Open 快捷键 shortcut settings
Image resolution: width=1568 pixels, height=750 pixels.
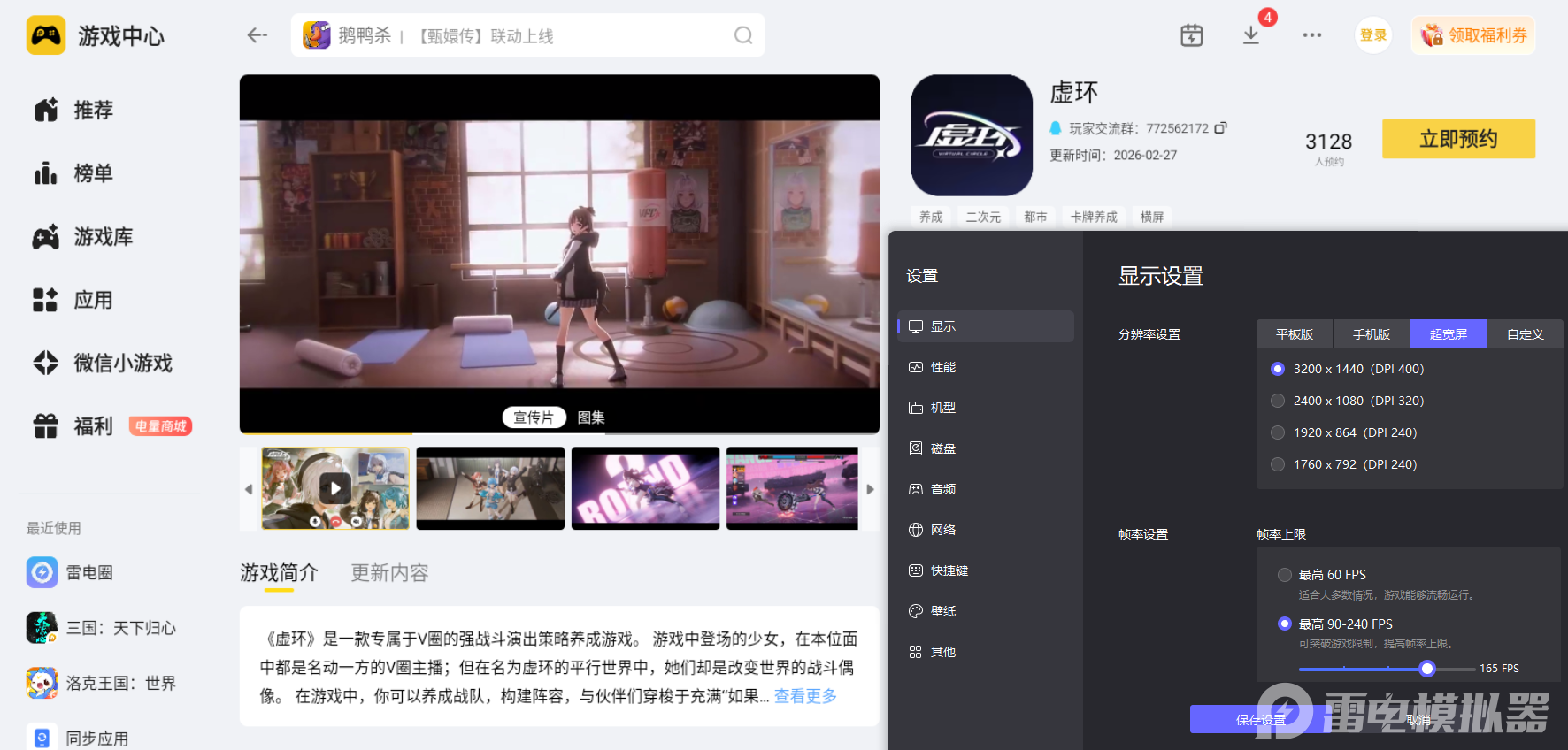[986, 570]
